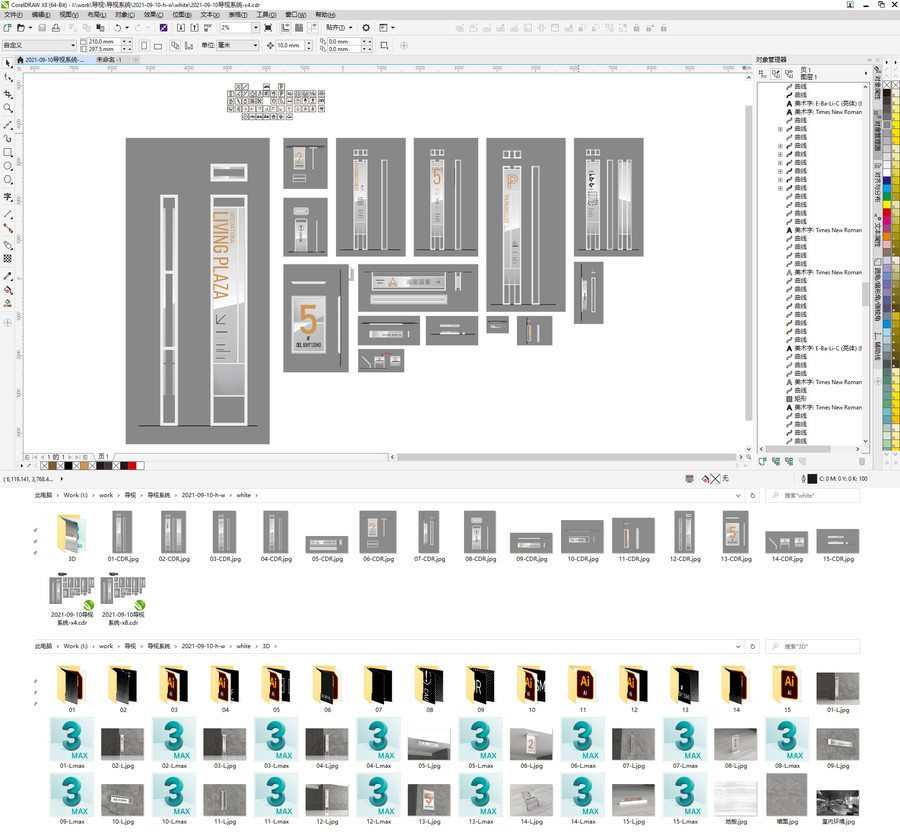Click the 页 1 page tab
The image size is (900, 832).
pos(103,457)
